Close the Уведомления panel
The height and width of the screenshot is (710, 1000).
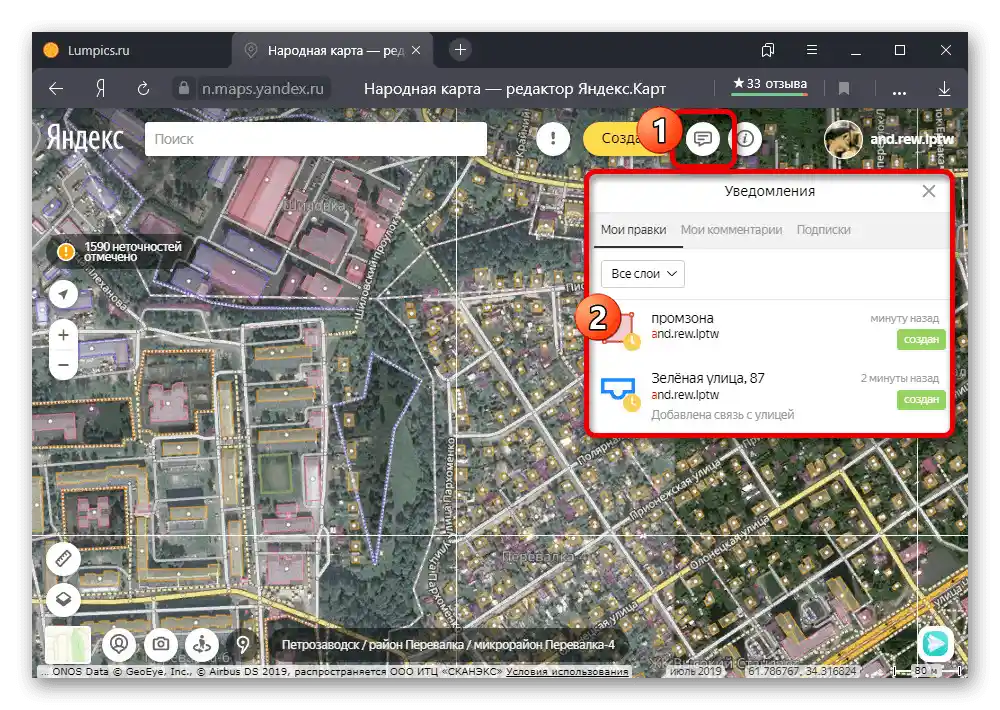click(x=928, y=191)
